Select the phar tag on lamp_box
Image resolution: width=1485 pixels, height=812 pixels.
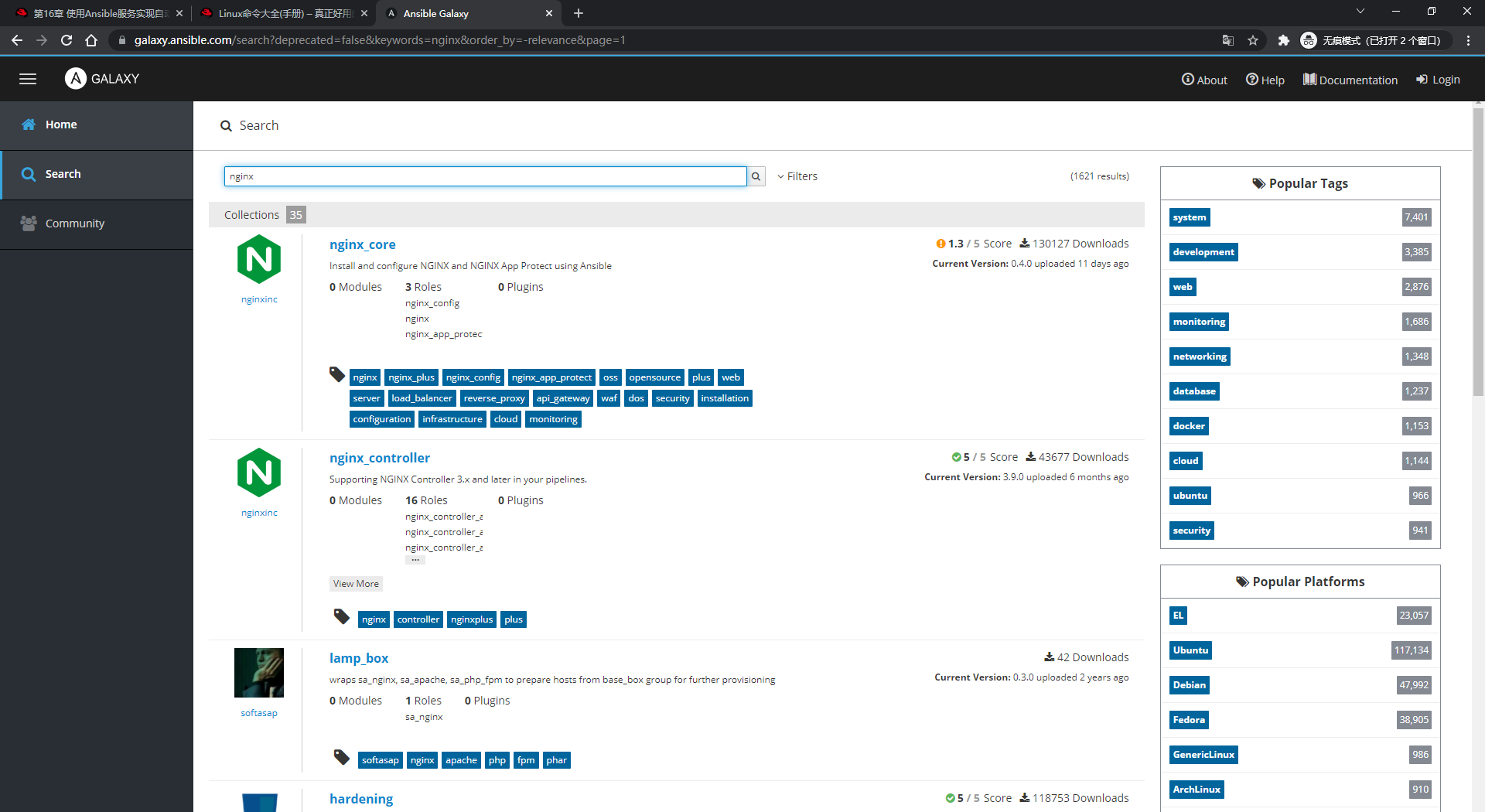(x=557, y=760)
